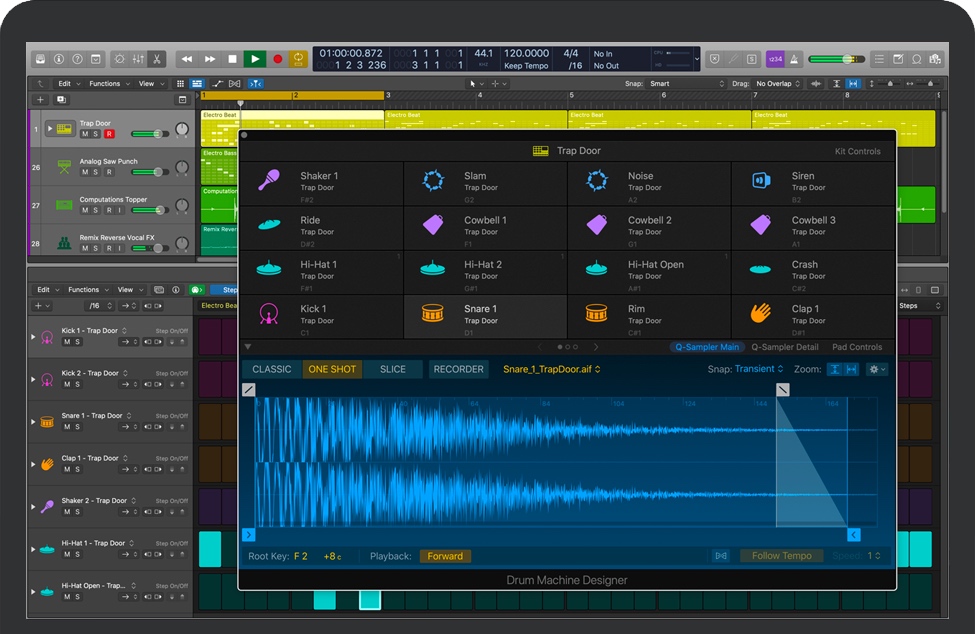Click the Shaker 1 pad

(x=321, y=182)
